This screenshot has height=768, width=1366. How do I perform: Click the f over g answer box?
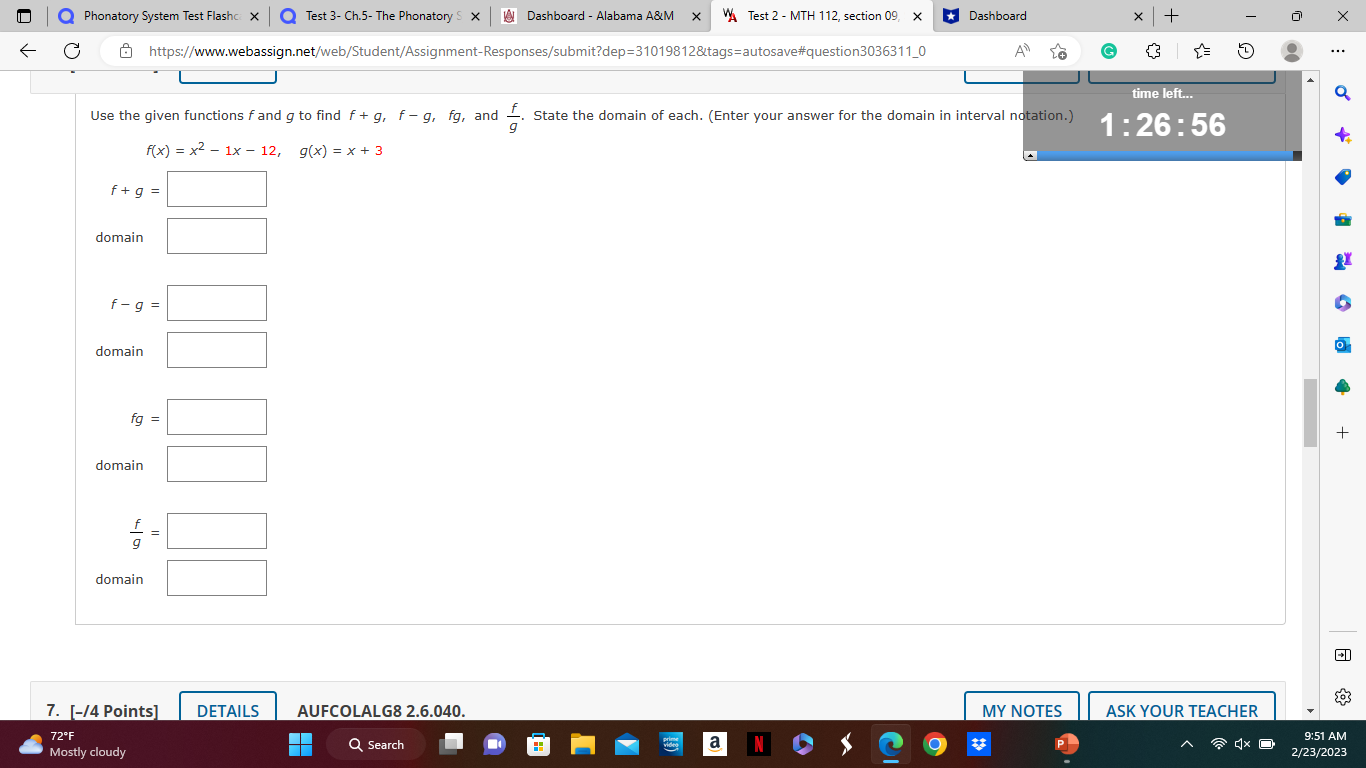pyautogui.click(x=217, y=531)
